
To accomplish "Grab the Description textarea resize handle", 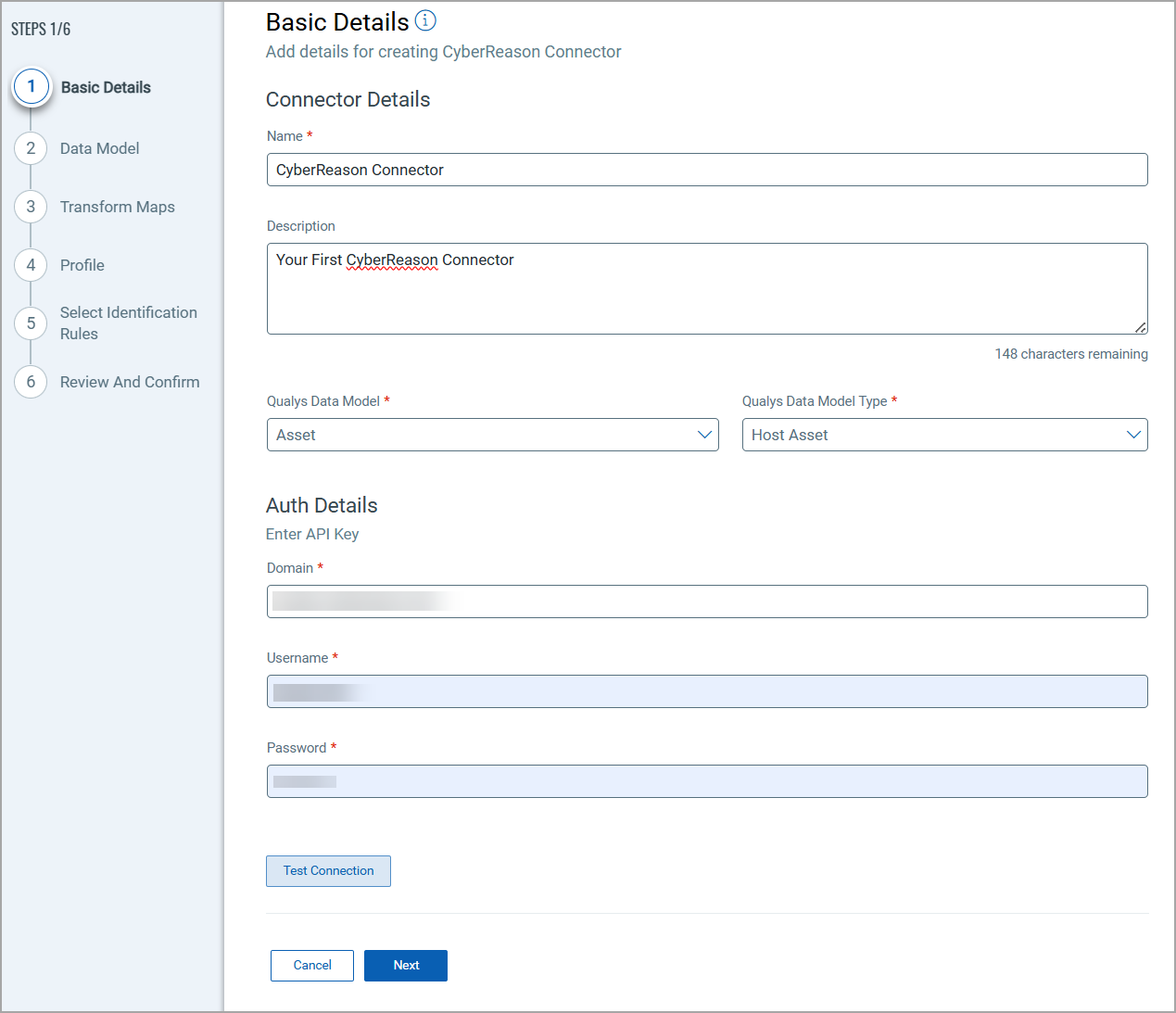I will pyautogui.click(x=1141, y=327).
